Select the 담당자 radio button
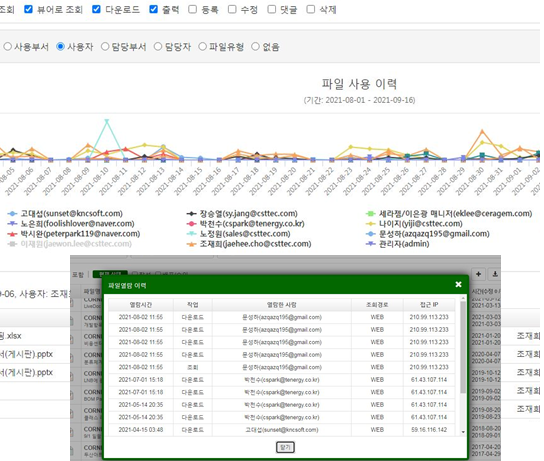The height and width of the screenshot is (461, 544). pos(158,46)
